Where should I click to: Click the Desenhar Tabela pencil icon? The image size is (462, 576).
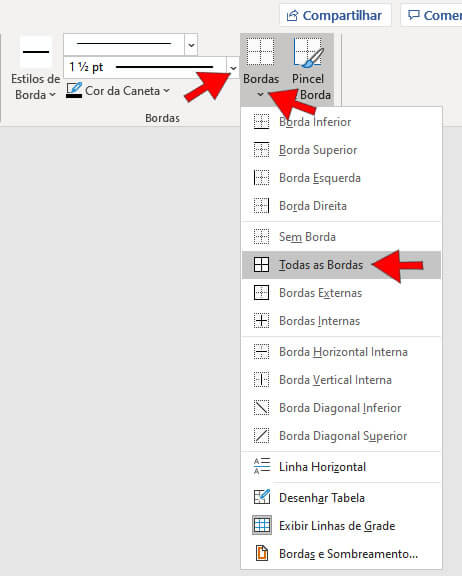(x=262, y=497)
